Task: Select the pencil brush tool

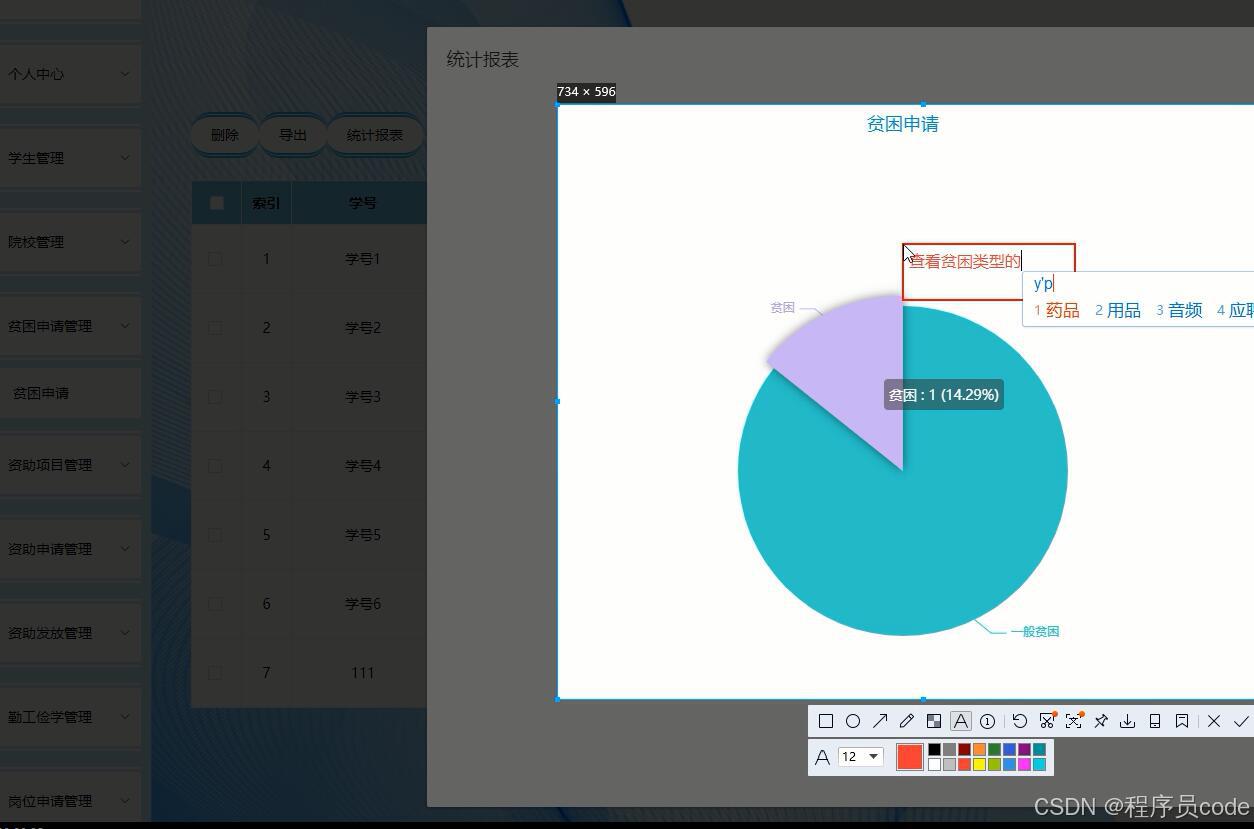Action: (x=907, y=721)
